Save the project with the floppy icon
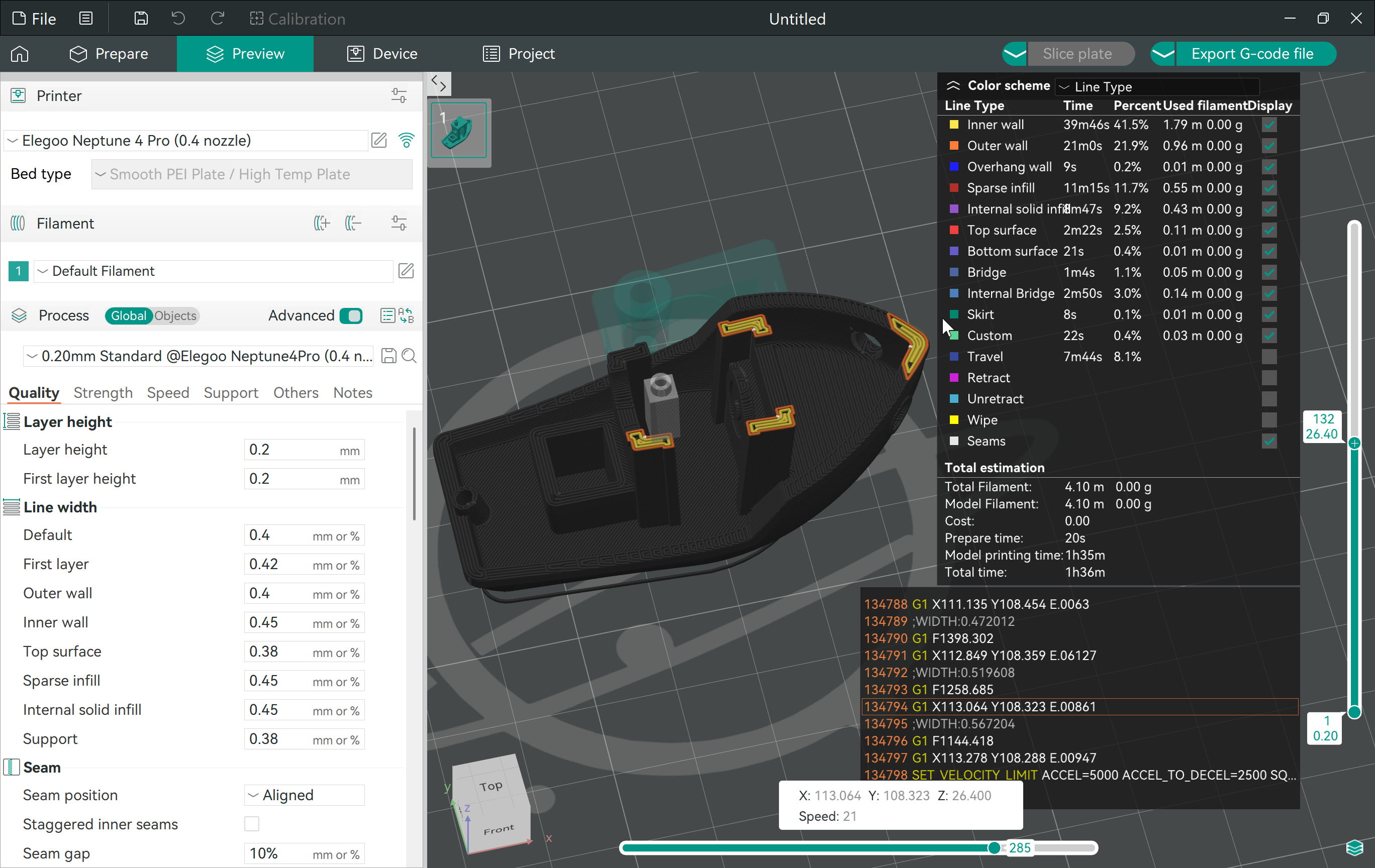Viewport: 1375px width, 868px height. 141,19
